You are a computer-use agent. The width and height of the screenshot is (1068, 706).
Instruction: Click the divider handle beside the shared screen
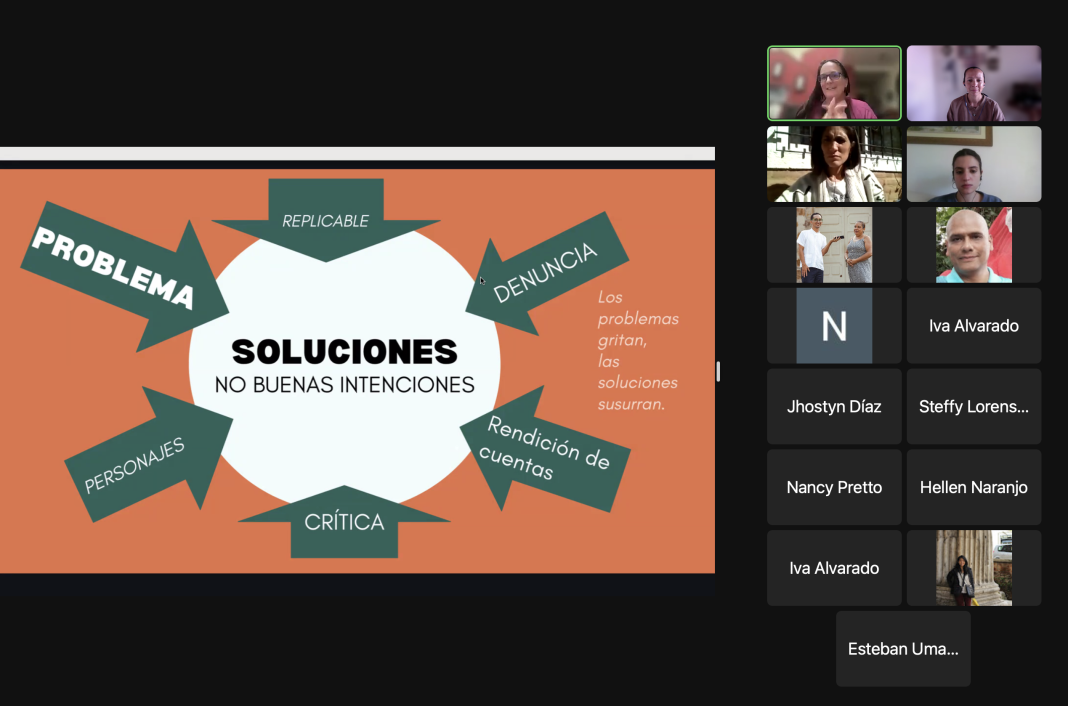[718, 372]
